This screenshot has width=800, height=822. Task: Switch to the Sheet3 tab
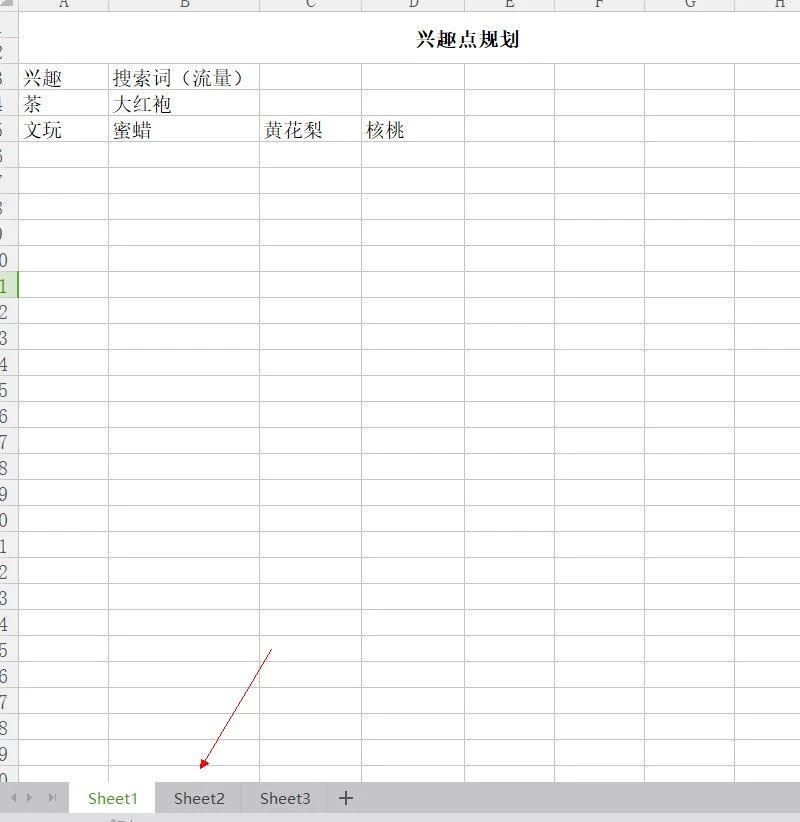click(284, 798)
